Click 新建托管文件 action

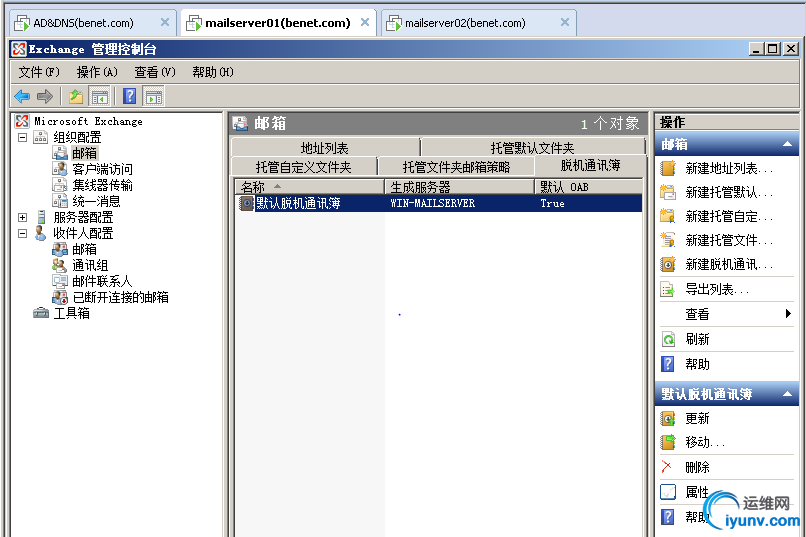(x=729, y=240)
